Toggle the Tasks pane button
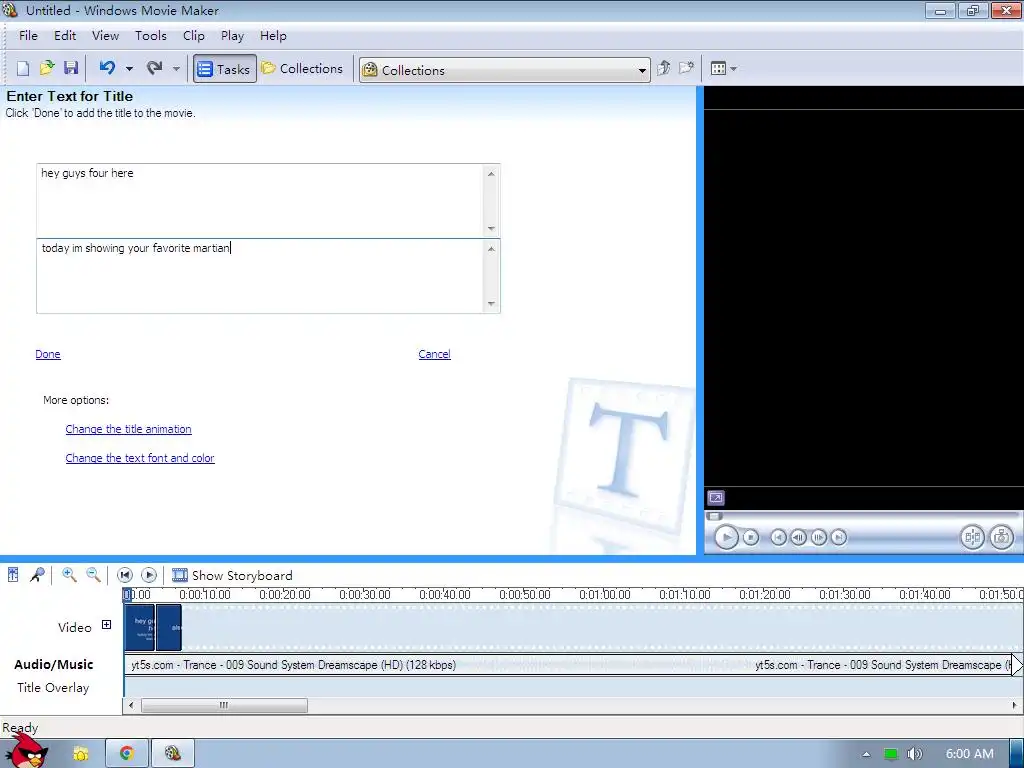 tap(224, 69)
